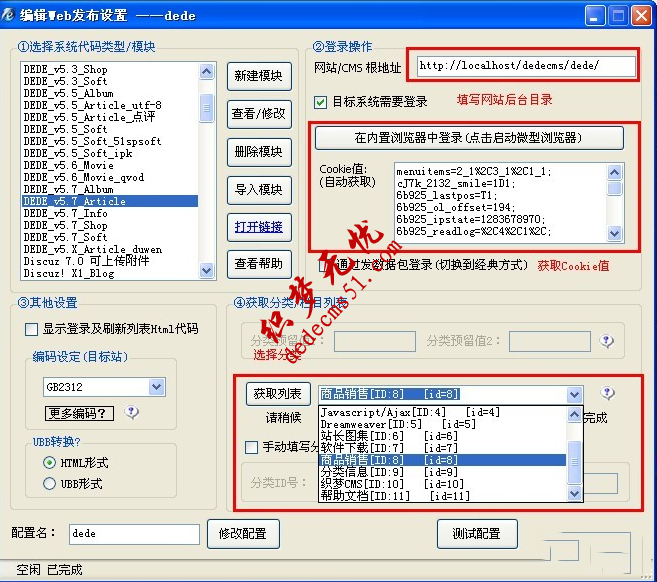Click help icon next to 更多编码 button

[132, 413]
